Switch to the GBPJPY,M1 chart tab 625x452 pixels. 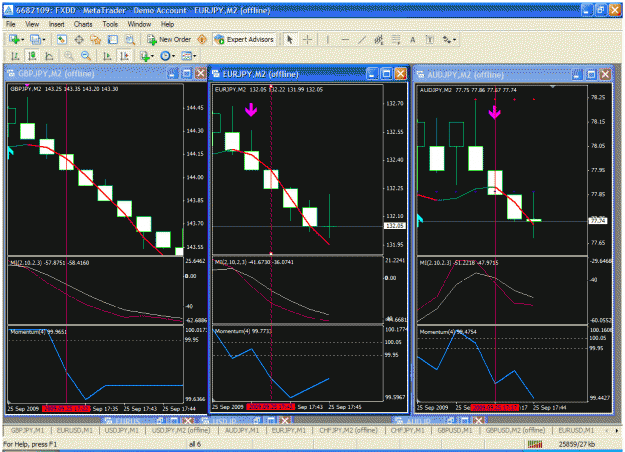tap(27, 430)
